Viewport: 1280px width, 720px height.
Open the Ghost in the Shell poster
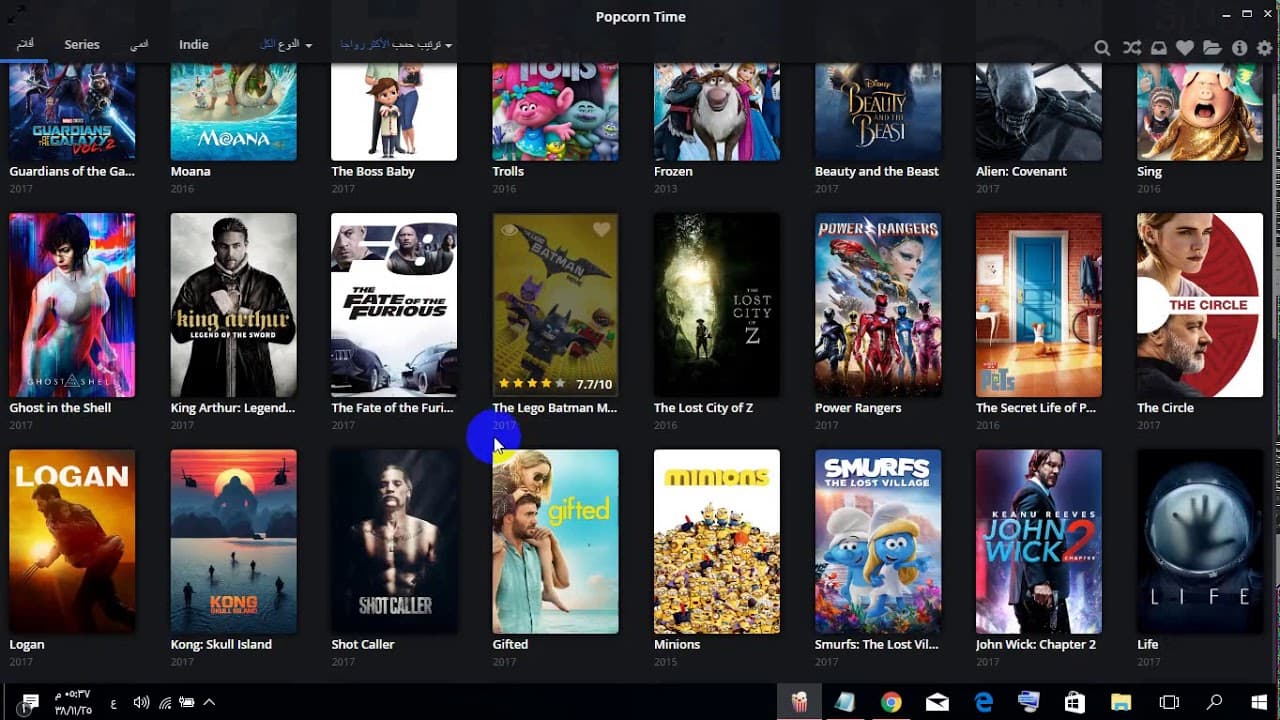72,305
